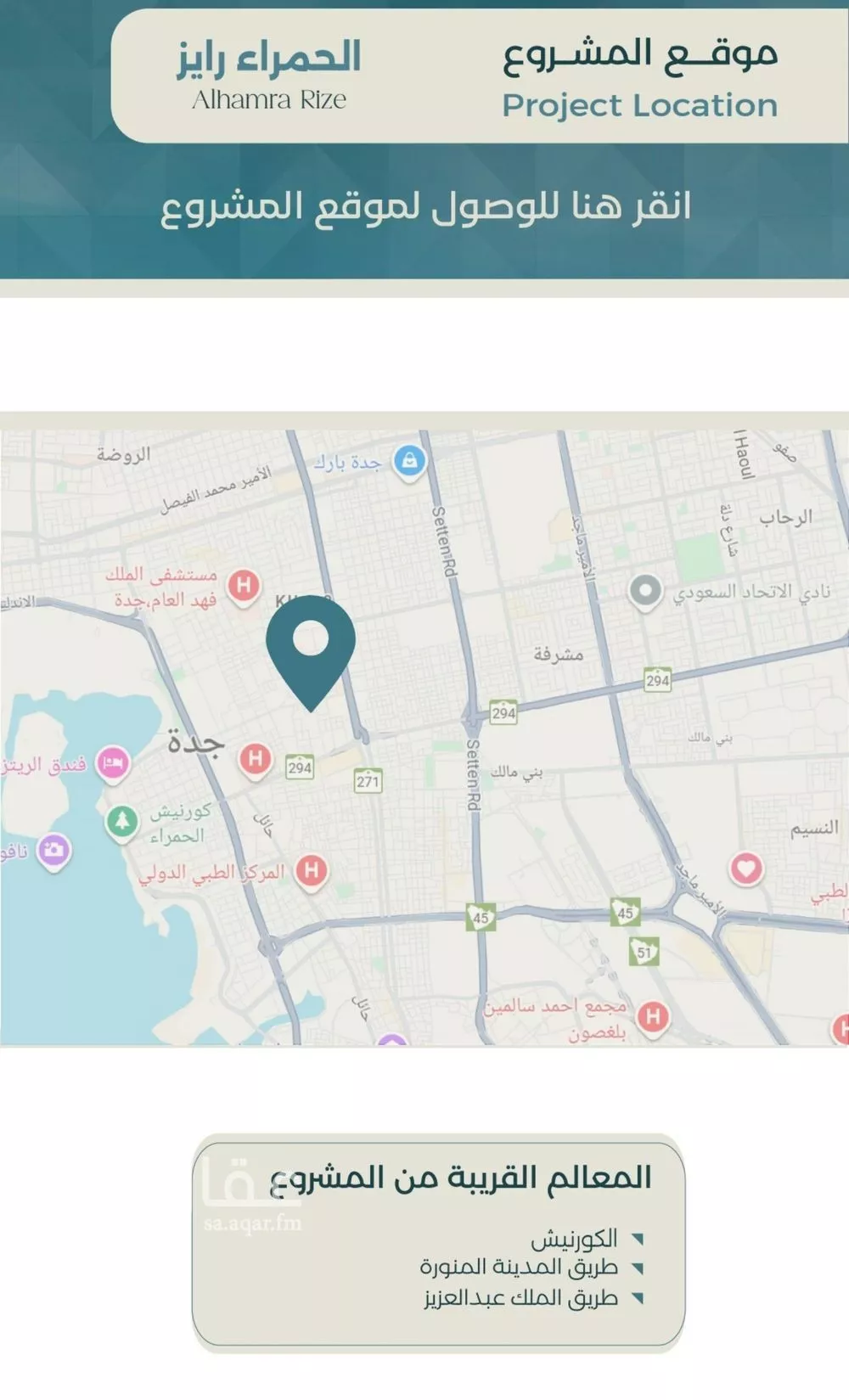Click the large teal project location pin
Image resolution: width=849 pixels, height=1400 pixels.
point(311,644)
